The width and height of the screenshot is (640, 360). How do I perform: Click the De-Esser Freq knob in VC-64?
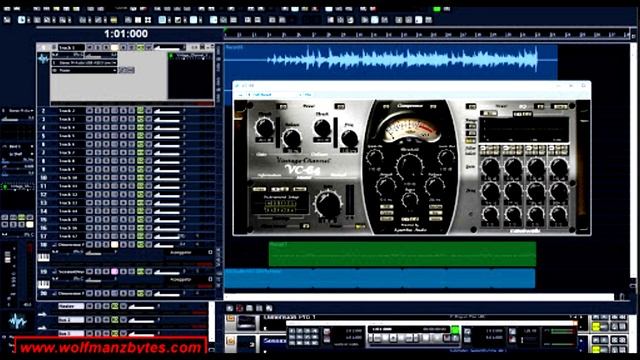349,138
